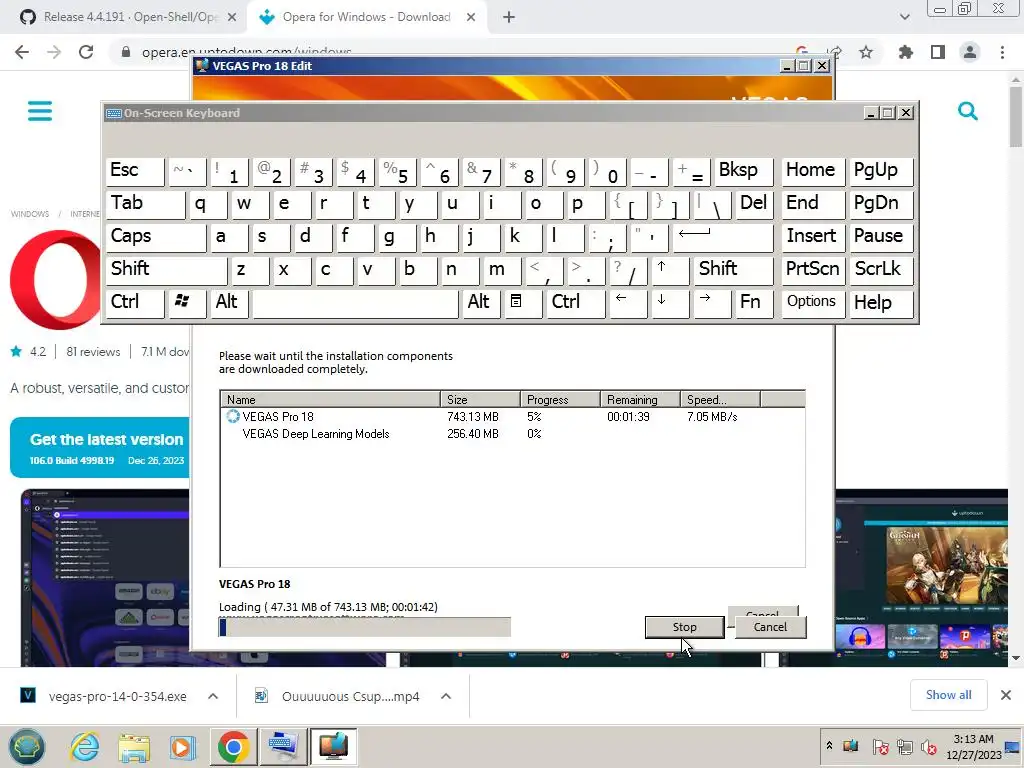This screenshot has height=768, width=1024.
Task: Reload the Opera download page
Action: (86, 52)
